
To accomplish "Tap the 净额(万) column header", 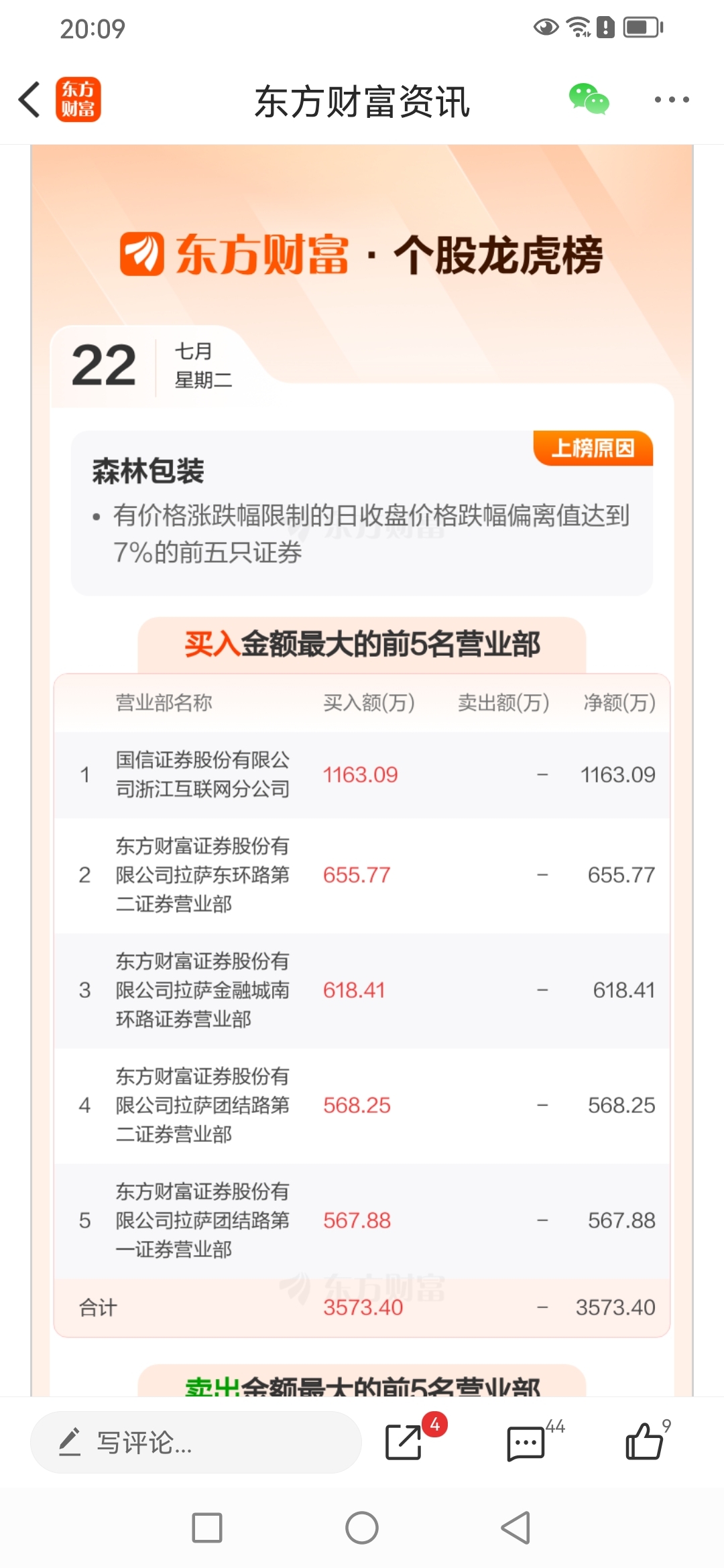I will (619, 702).
